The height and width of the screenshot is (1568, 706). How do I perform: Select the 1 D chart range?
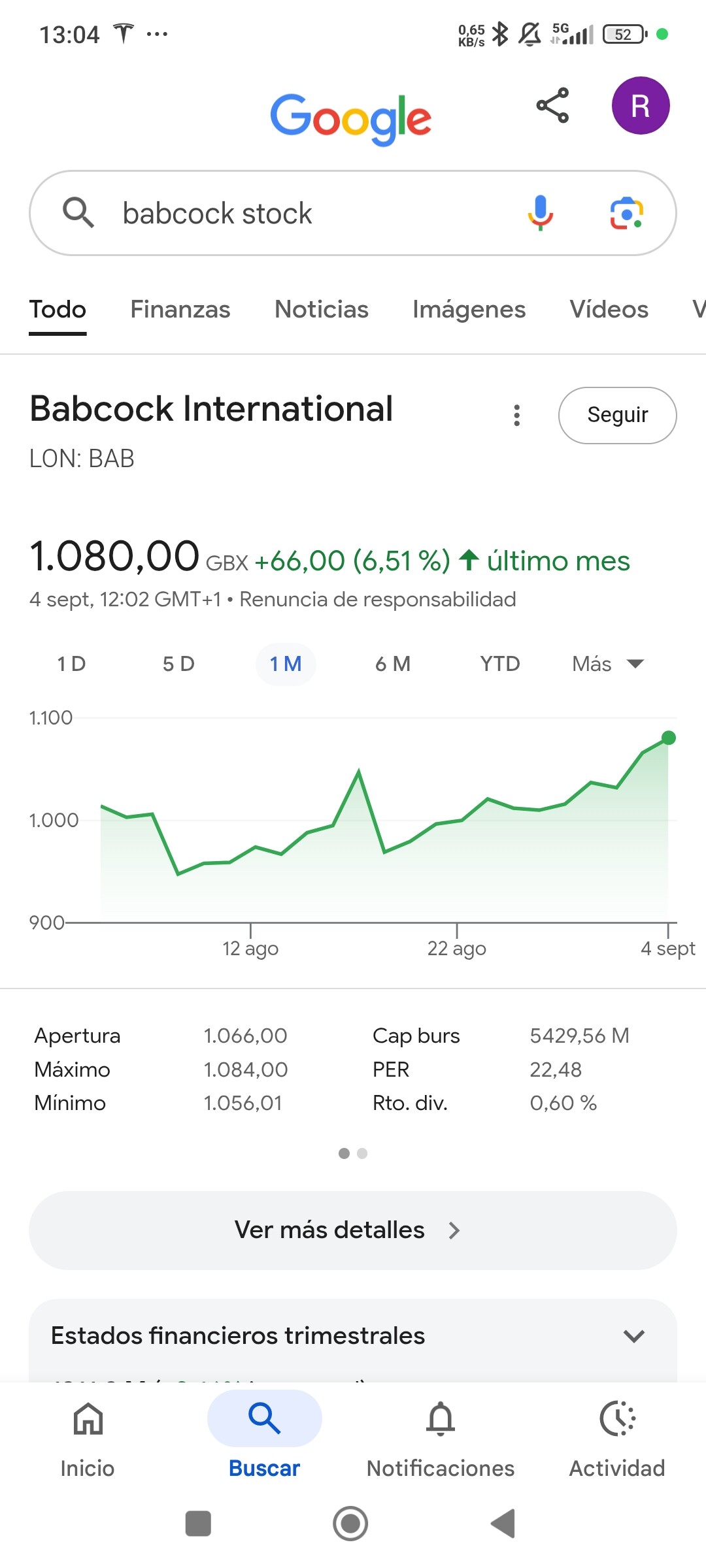72,664
